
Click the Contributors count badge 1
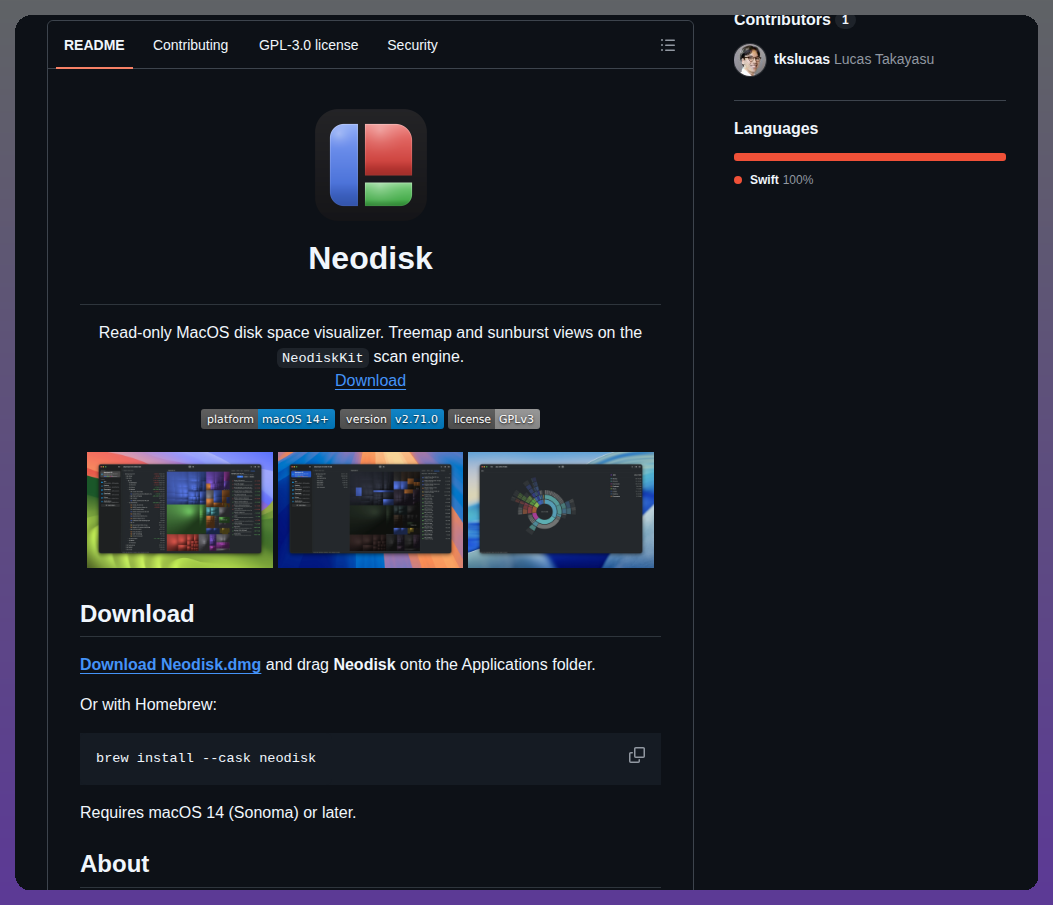click(x=845, y=21)
